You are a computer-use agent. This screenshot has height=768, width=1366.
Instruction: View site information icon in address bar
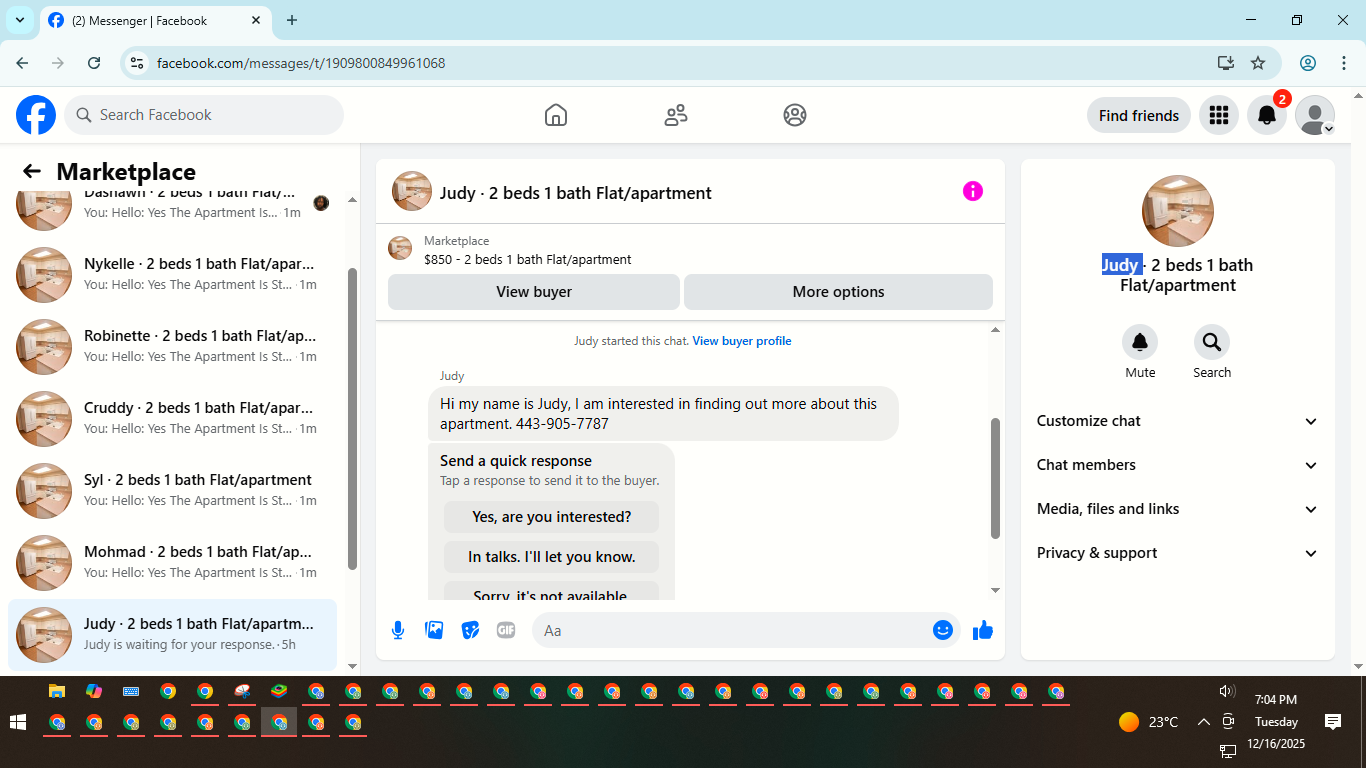(x=138, y=63)
